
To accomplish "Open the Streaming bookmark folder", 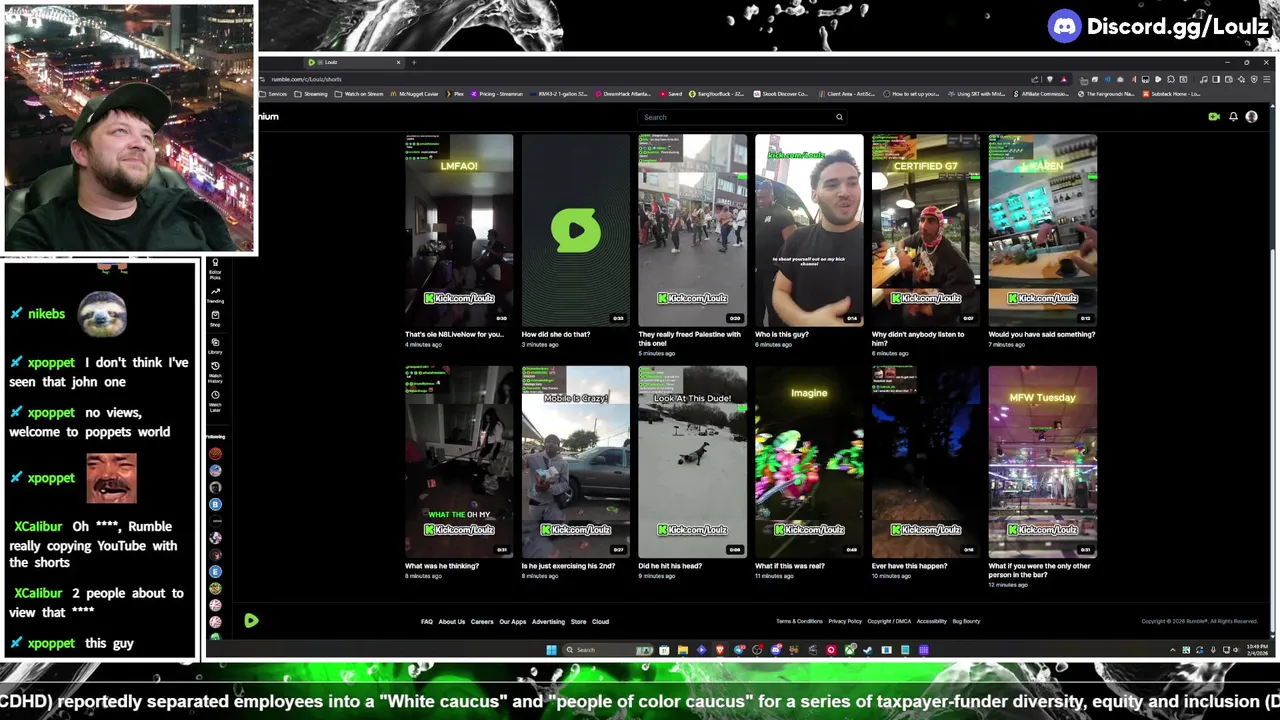I will [311, 94].
